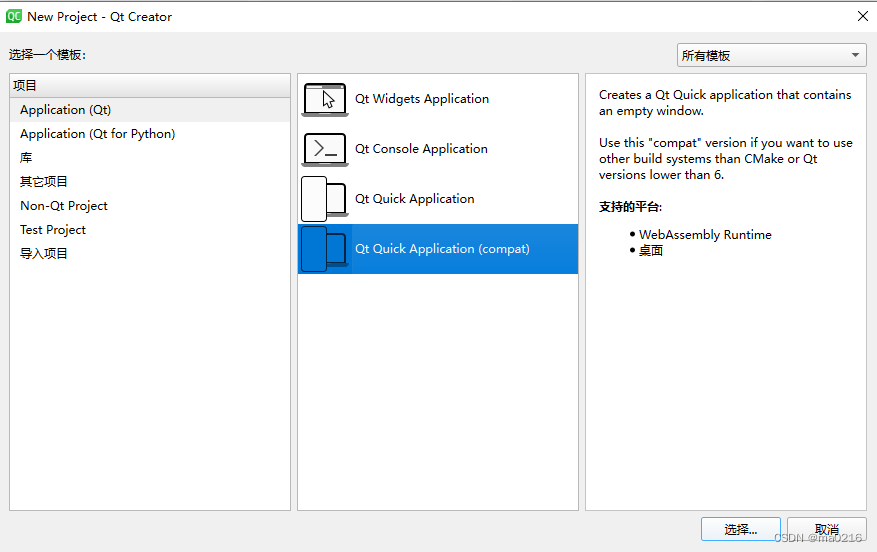Click the Qt Quick Application device icon

325,199
